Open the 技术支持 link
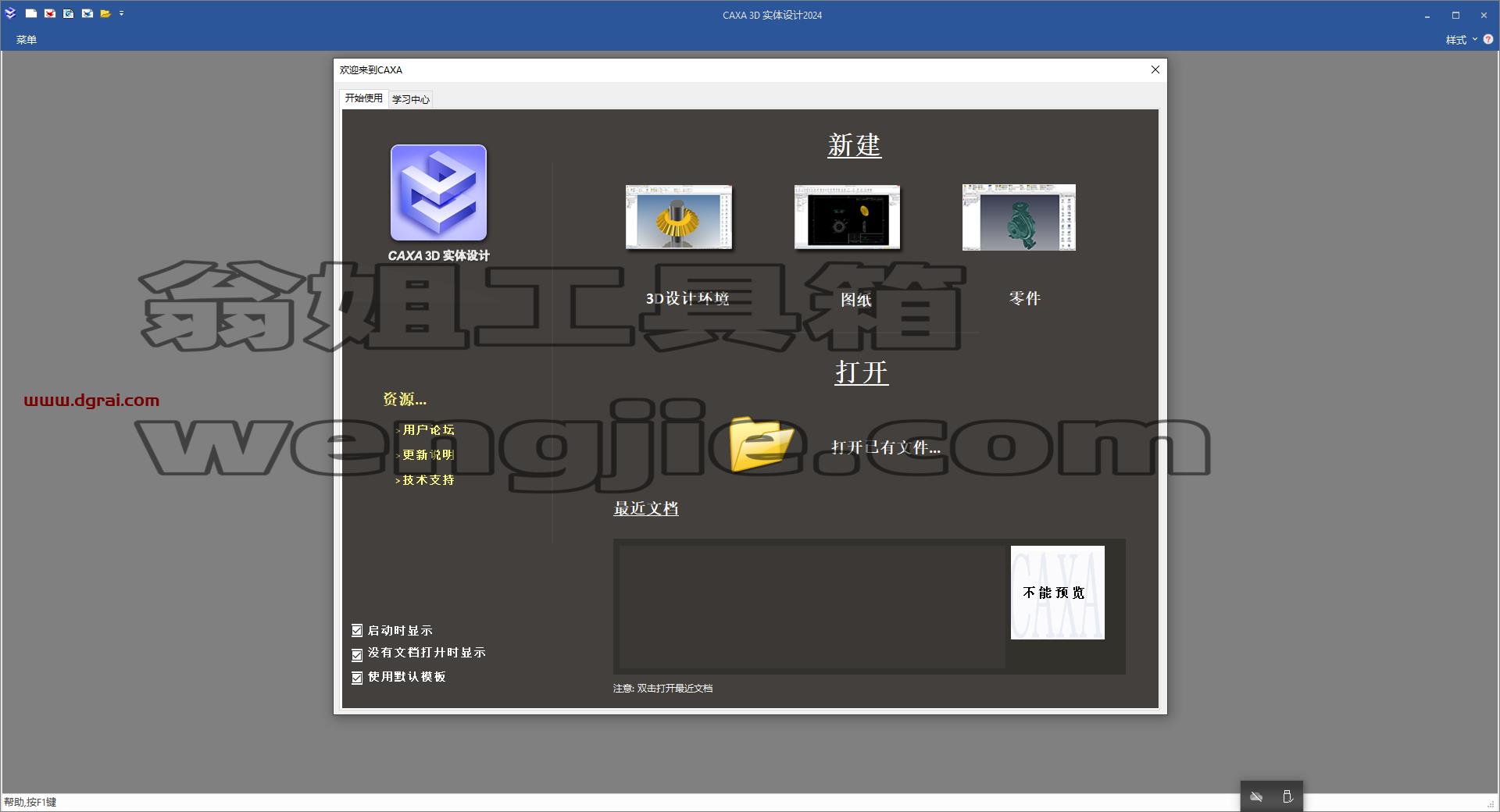 point(427,480)
